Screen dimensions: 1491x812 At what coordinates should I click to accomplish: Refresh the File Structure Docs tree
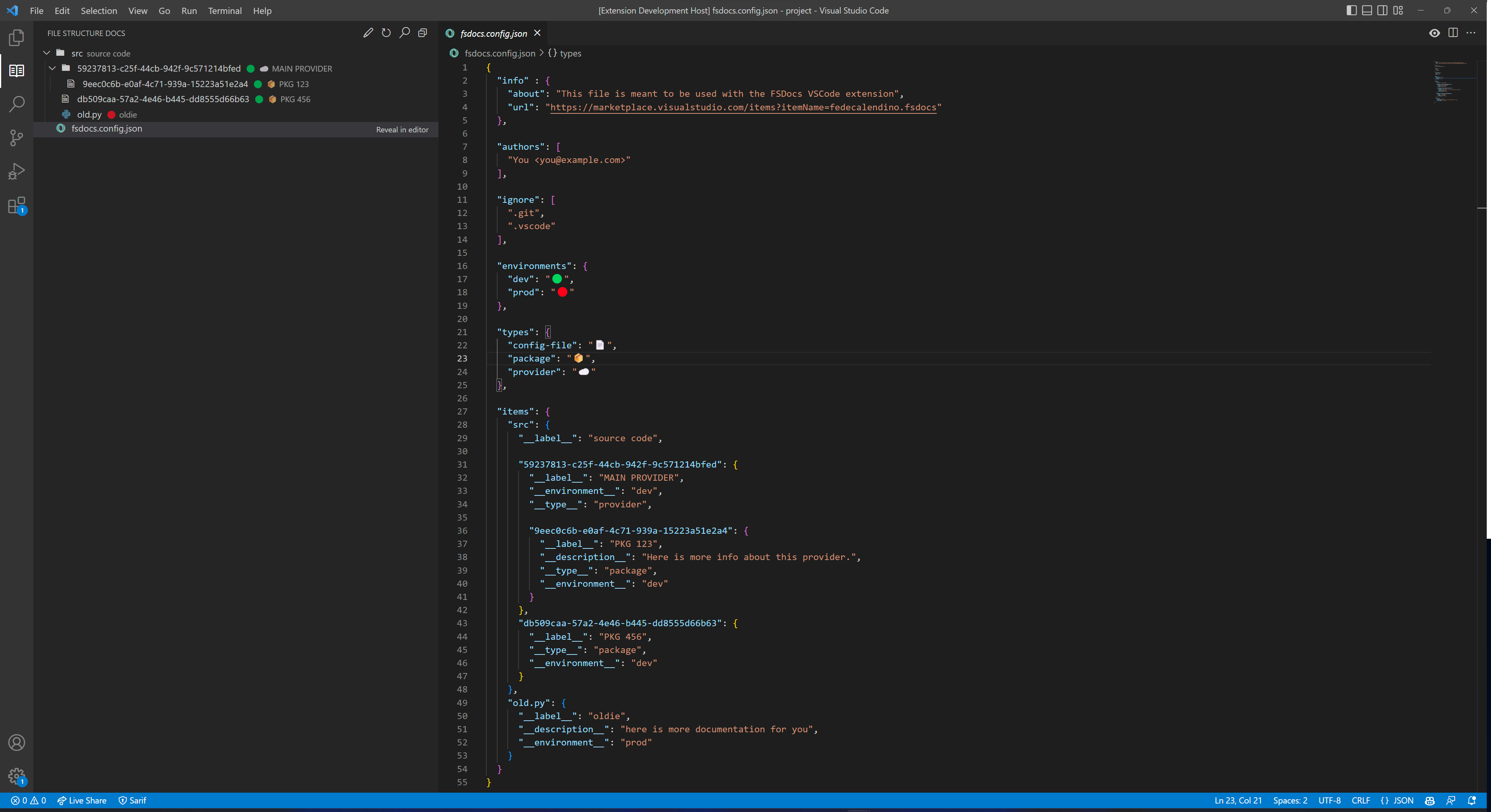tap(386, 33)
